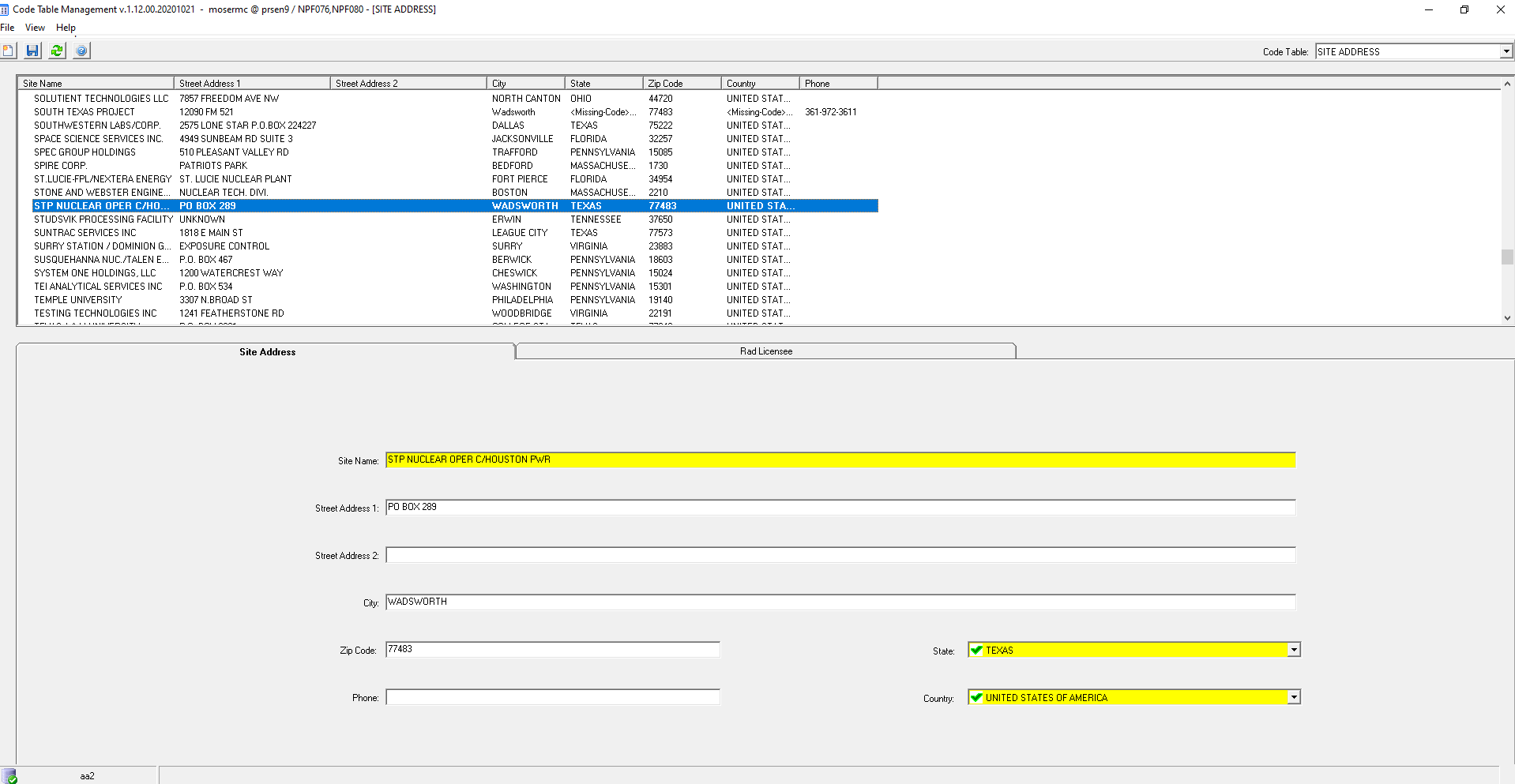The height and width of the screenshot is (784, 1515).
Task: Click the New record toolbar icon
Action: (x=8, y=51)
